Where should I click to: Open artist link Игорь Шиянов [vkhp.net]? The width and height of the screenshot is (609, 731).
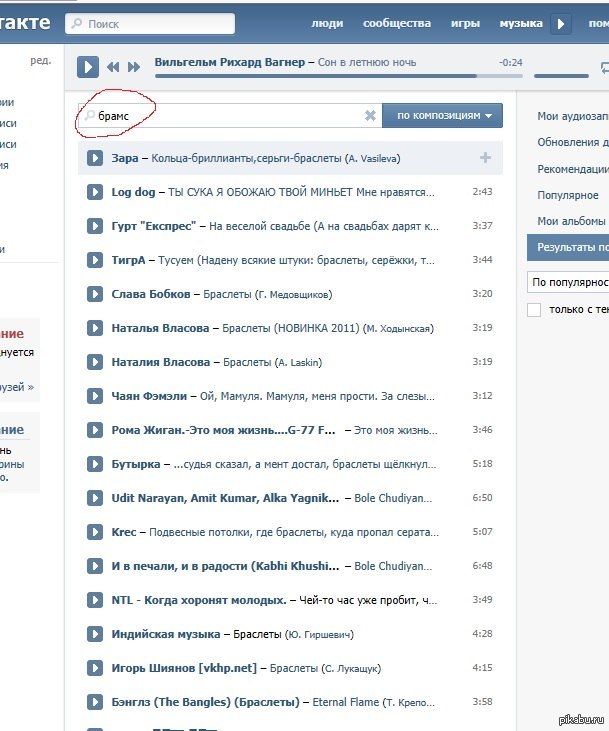click(x=184, y=669)
